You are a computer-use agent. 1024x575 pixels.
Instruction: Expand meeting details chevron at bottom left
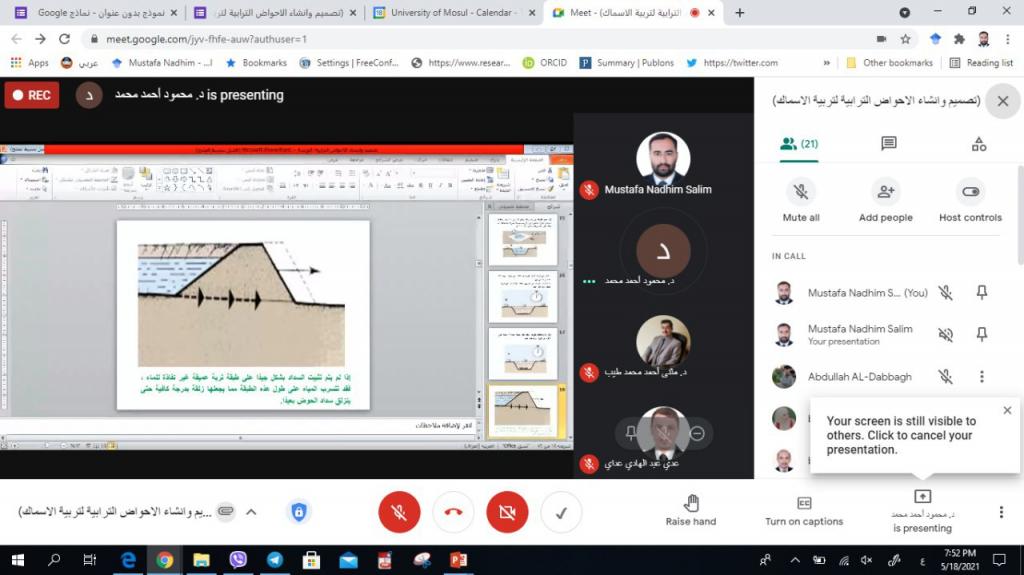[251, 512]
